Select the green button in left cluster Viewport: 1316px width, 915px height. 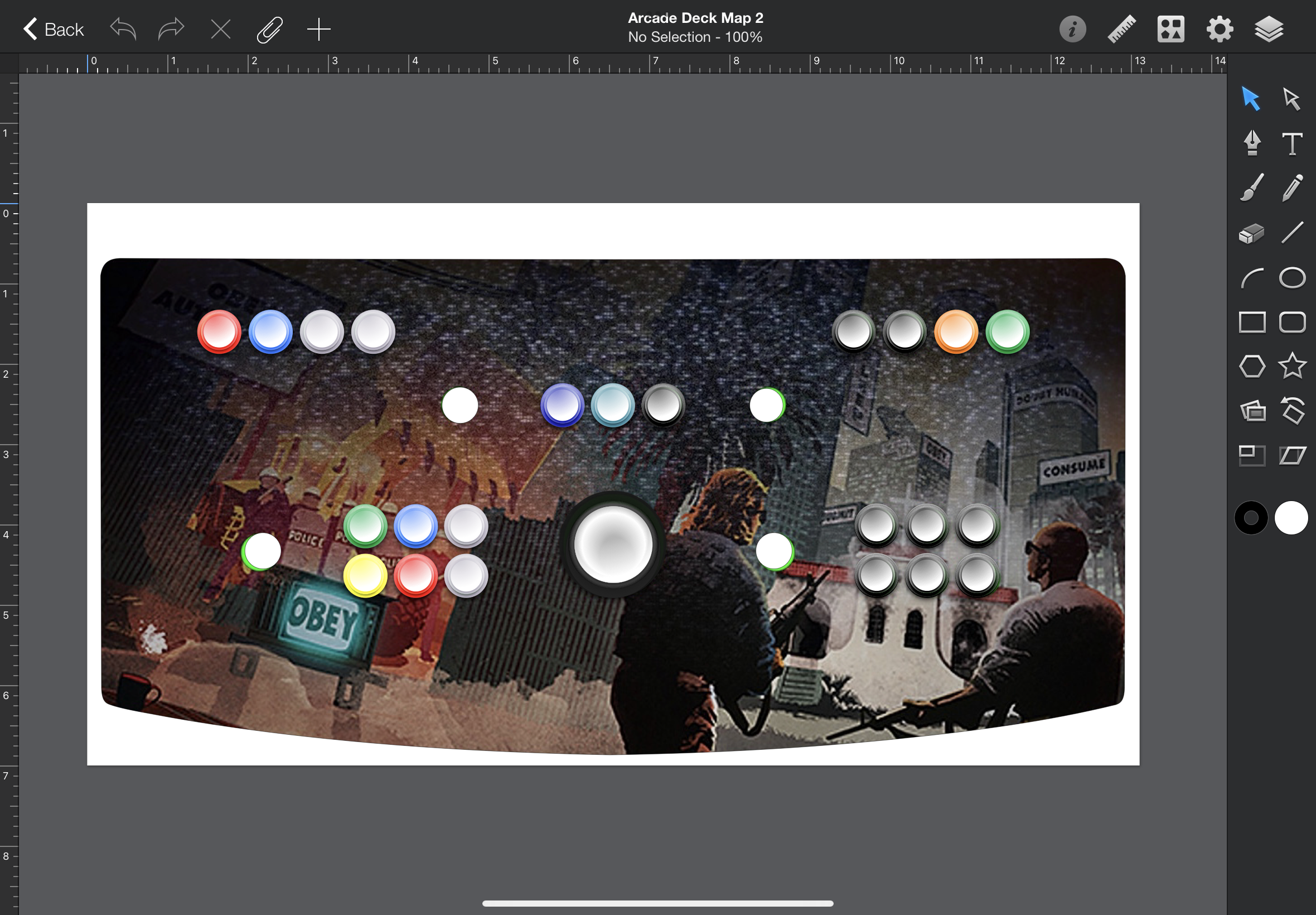(365, 526)
